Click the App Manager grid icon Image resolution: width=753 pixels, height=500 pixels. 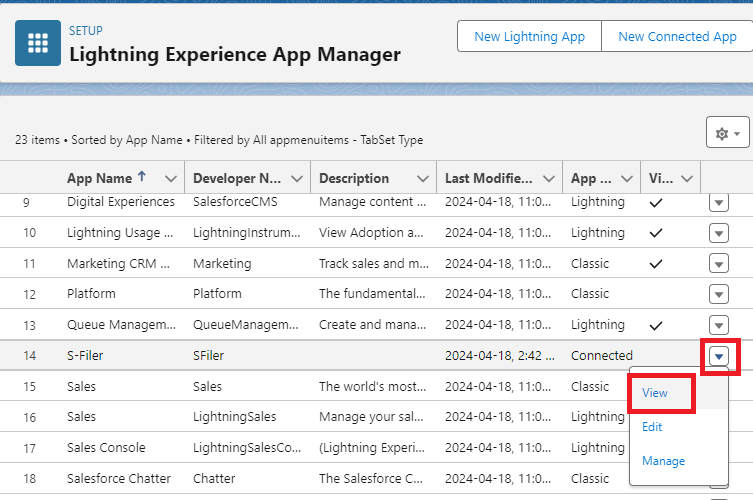[38, 43]
